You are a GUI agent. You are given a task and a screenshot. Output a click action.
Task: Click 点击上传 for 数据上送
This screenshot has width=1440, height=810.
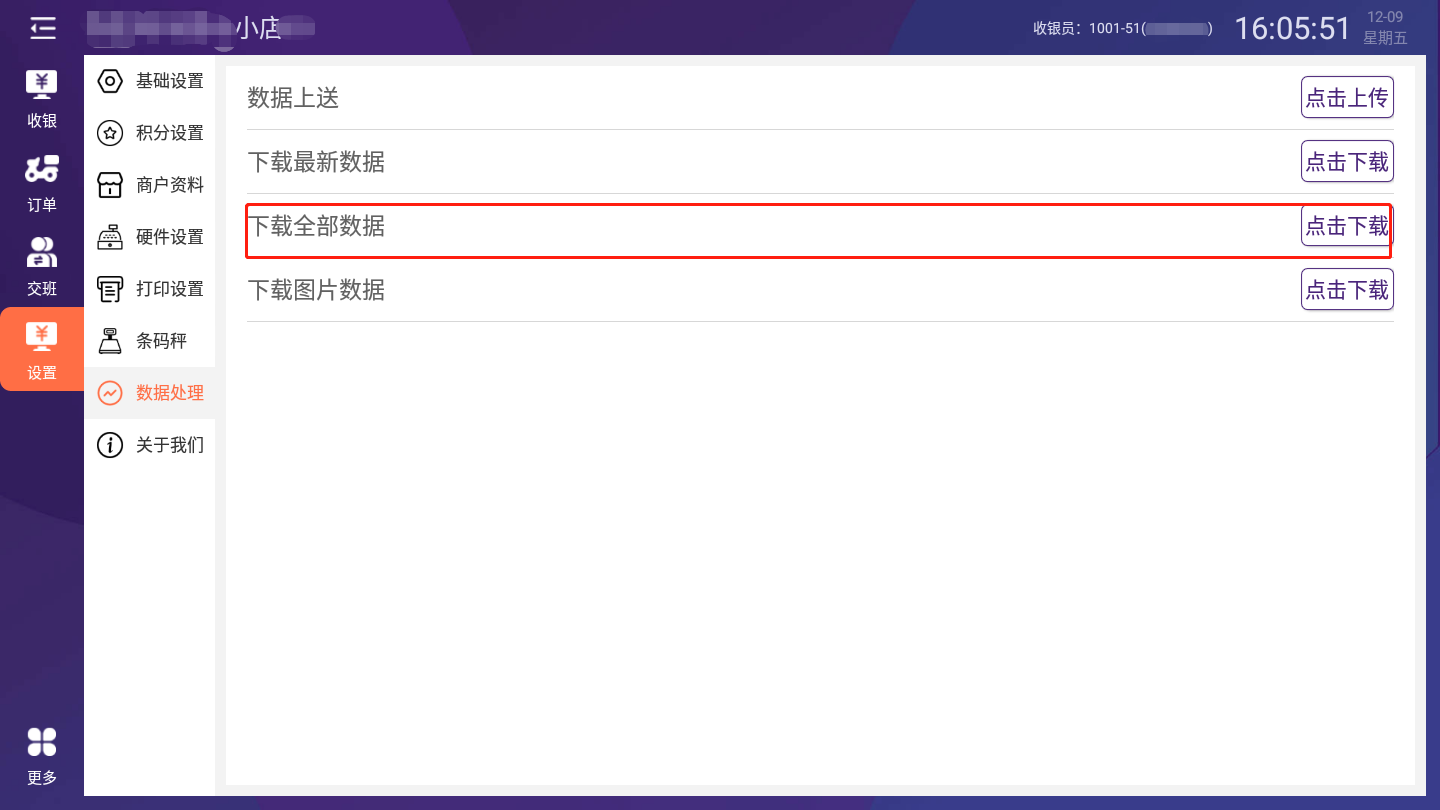pyautogui.click(x=1347, y=97)
